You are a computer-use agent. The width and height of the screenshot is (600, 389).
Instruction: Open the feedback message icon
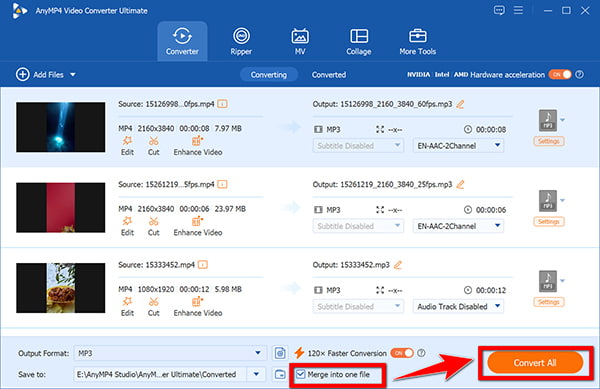[x=499, y=10]
